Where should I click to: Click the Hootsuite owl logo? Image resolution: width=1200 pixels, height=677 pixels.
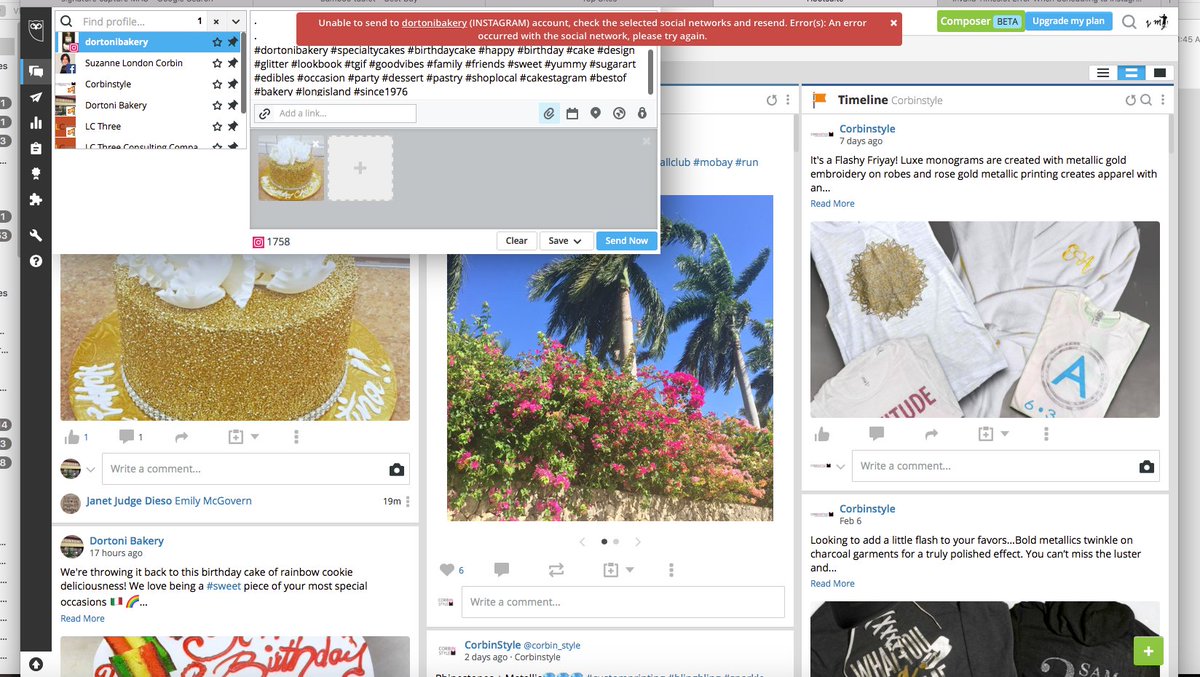click(x=36, y=28)
